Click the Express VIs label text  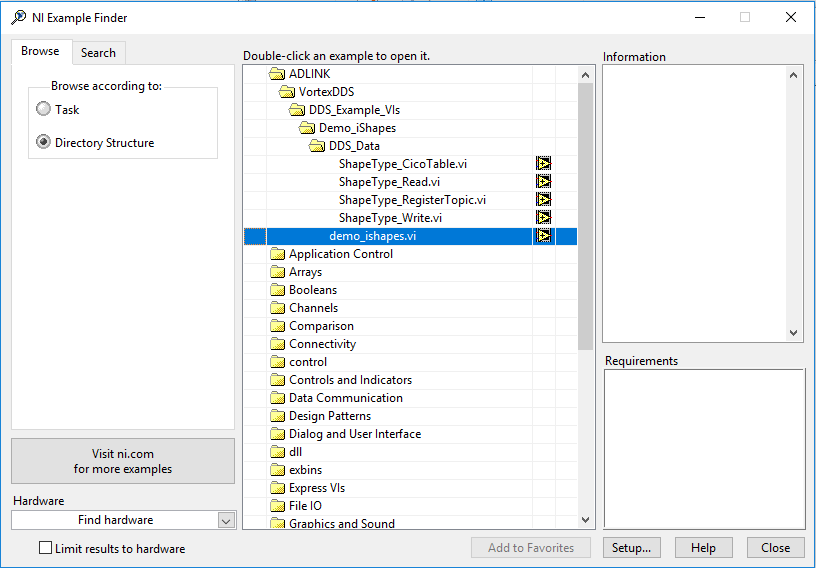[317, 488]
